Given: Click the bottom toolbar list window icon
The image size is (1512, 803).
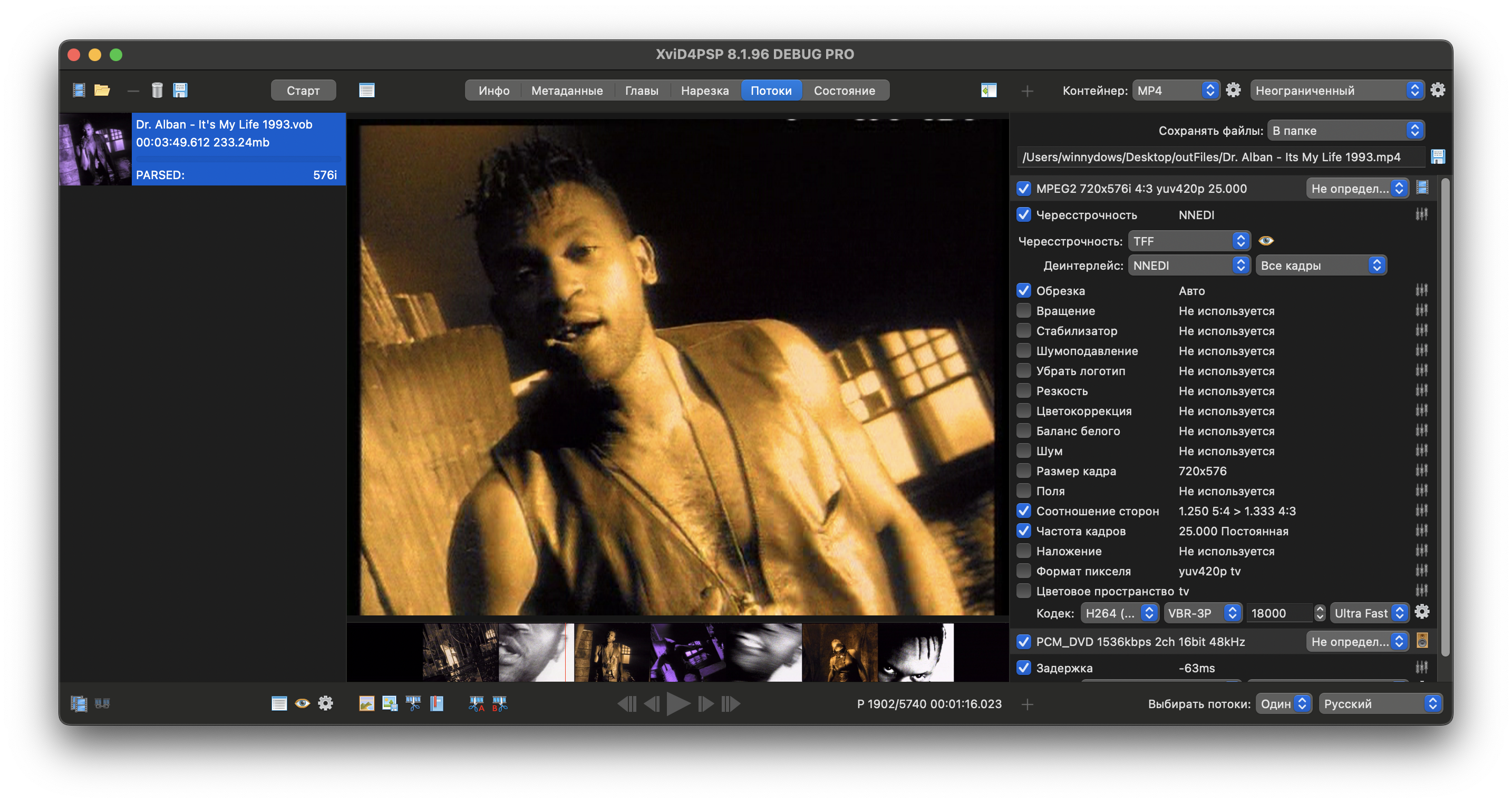Looking at the screenshot, I should point(279,703).
